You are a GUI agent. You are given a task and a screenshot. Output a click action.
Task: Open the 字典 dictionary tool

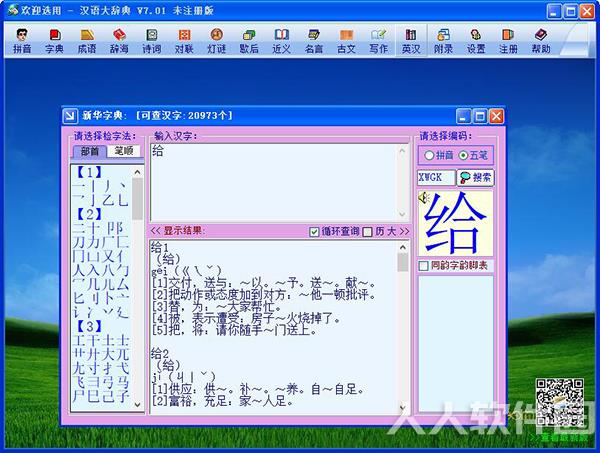[x=54, y=41]
